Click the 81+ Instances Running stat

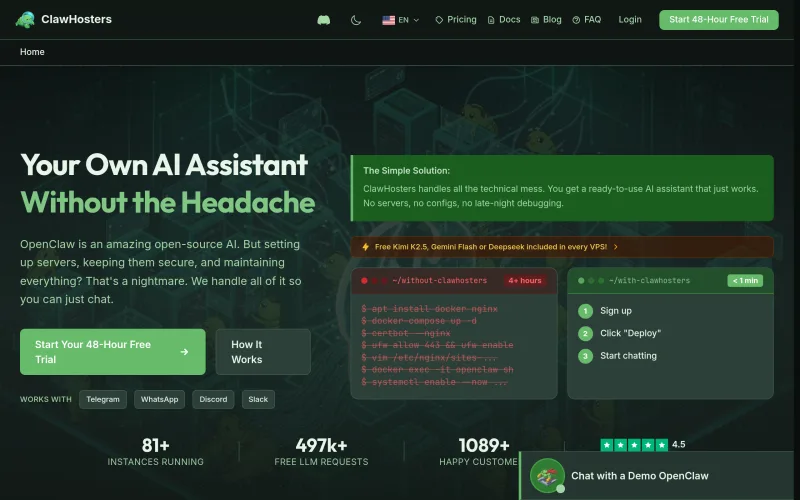tap(156, 452)
